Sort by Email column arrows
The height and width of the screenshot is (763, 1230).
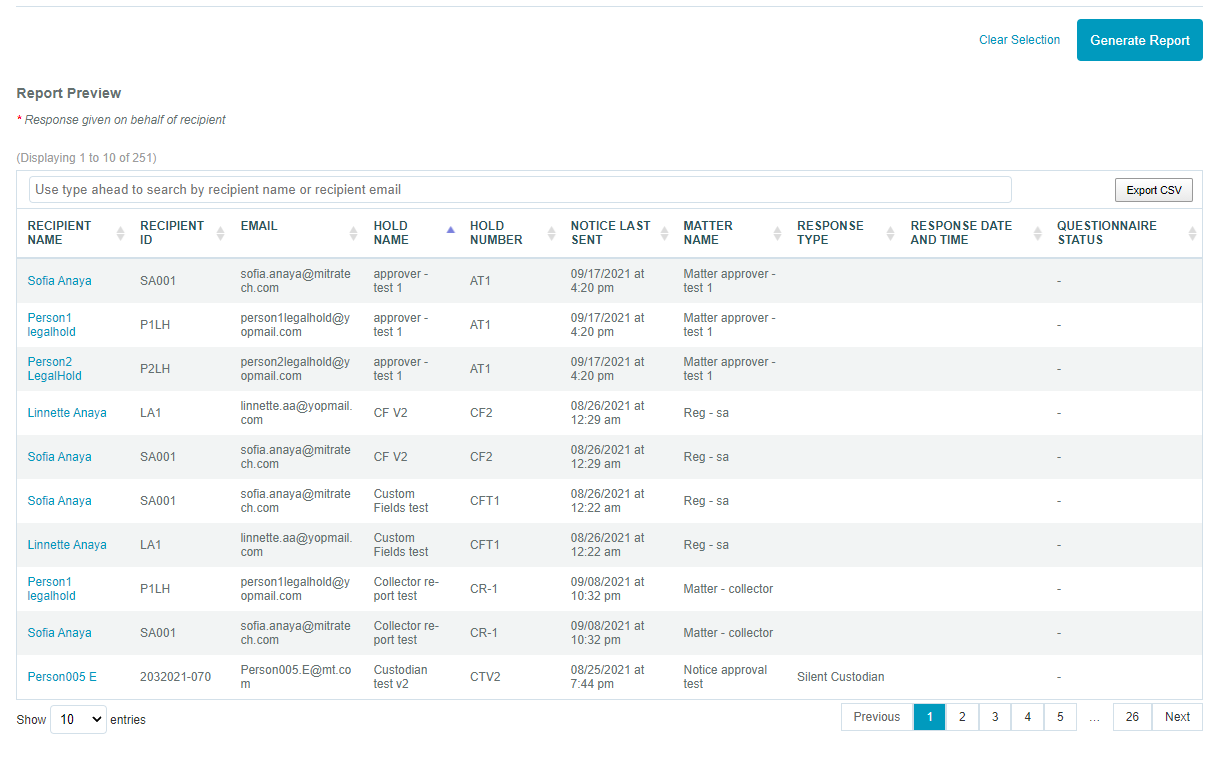[354, 233]
